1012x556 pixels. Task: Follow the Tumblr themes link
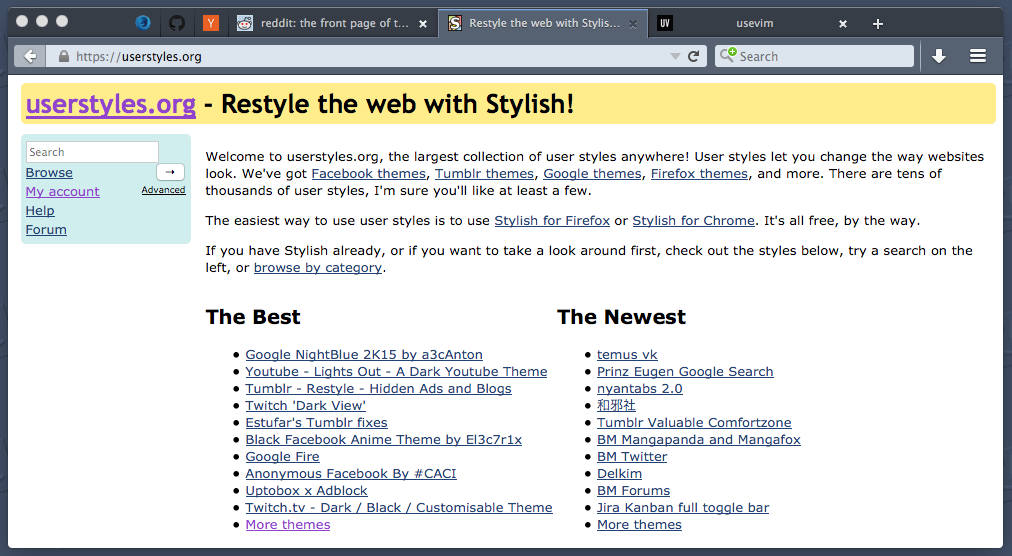[x=484, y=174]
